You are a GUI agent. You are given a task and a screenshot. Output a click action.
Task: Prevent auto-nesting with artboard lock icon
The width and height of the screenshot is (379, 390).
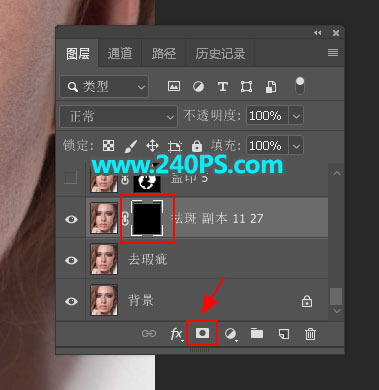(175, 146)
